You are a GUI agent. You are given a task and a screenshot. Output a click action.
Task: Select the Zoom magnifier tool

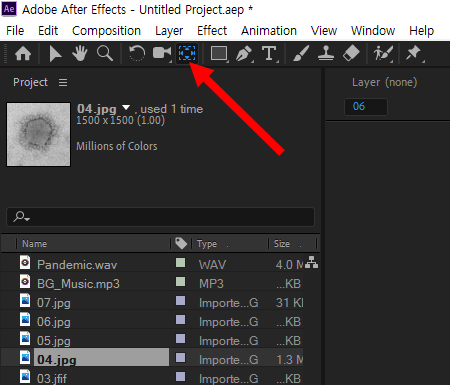(105, 53)
